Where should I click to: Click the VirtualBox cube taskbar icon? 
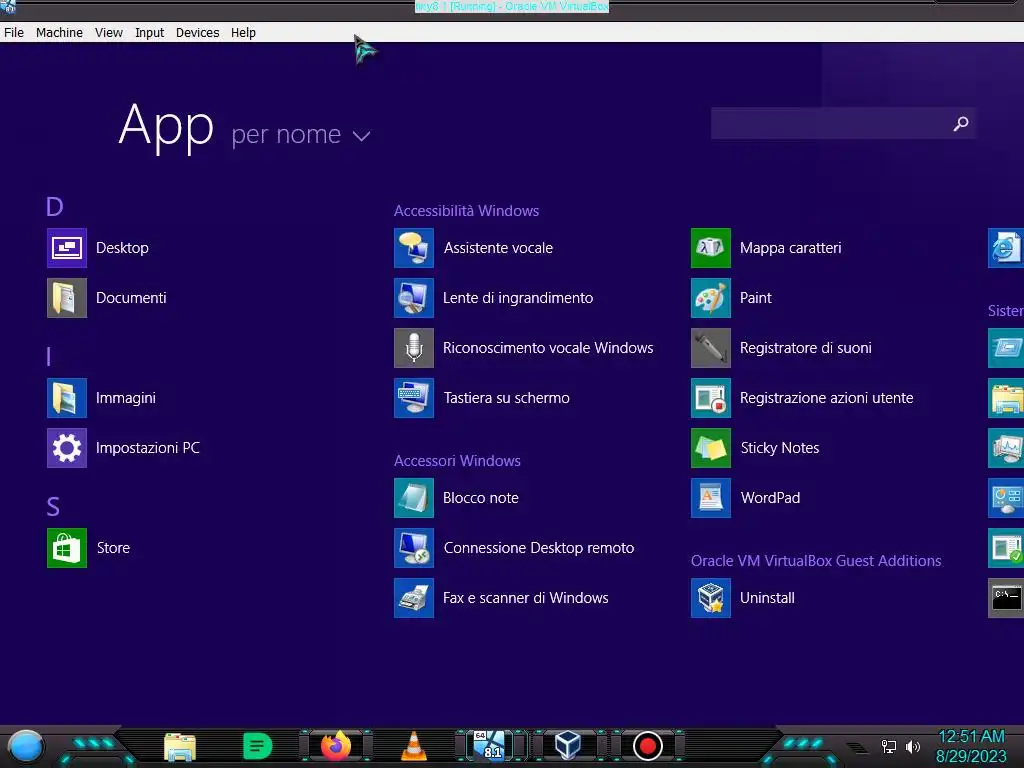click(567, 744)
